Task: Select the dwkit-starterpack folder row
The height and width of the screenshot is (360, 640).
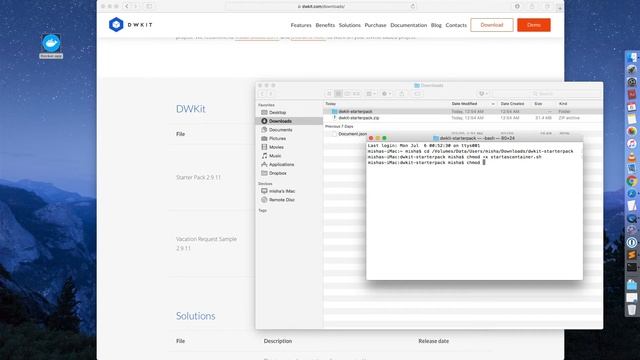Action: coord(463,111)
